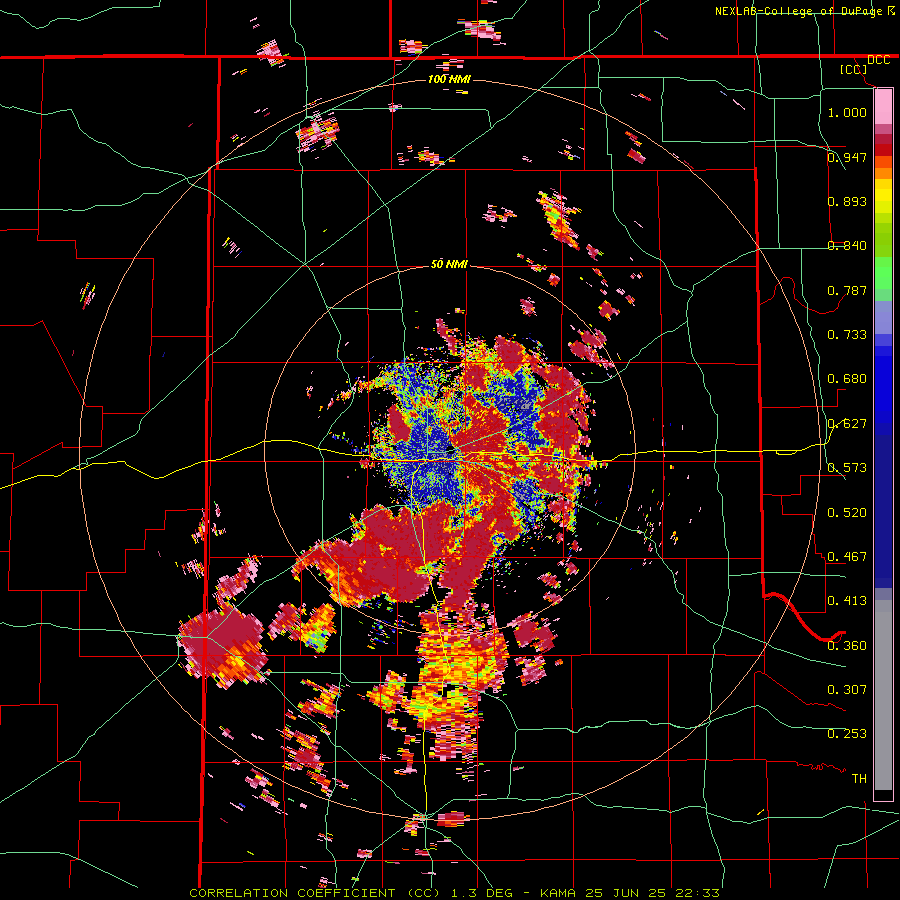Click the 100 NMI range ring label
Screen dimensions: 900x900
449,79
